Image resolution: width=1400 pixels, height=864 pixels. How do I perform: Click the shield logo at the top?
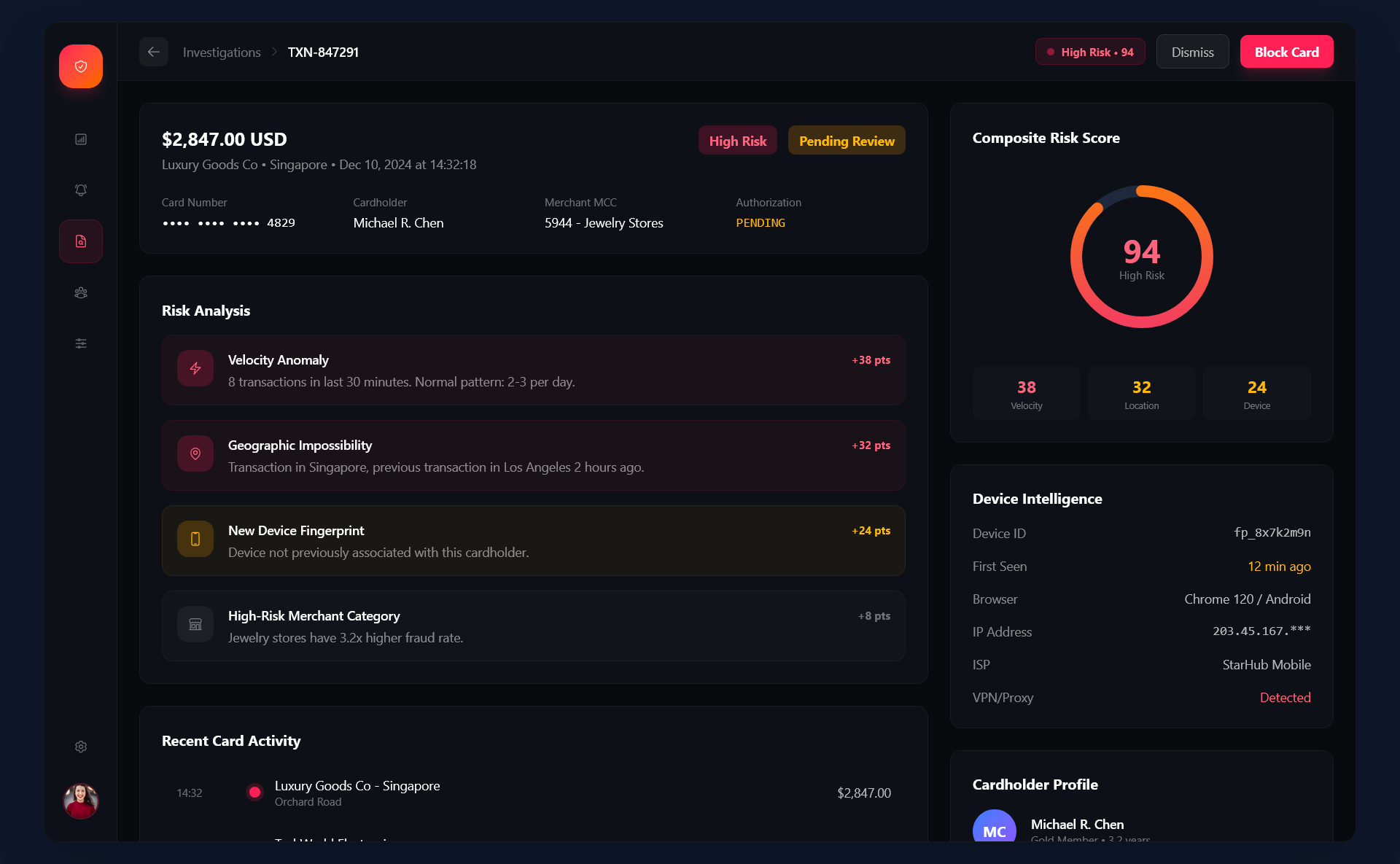80,66
